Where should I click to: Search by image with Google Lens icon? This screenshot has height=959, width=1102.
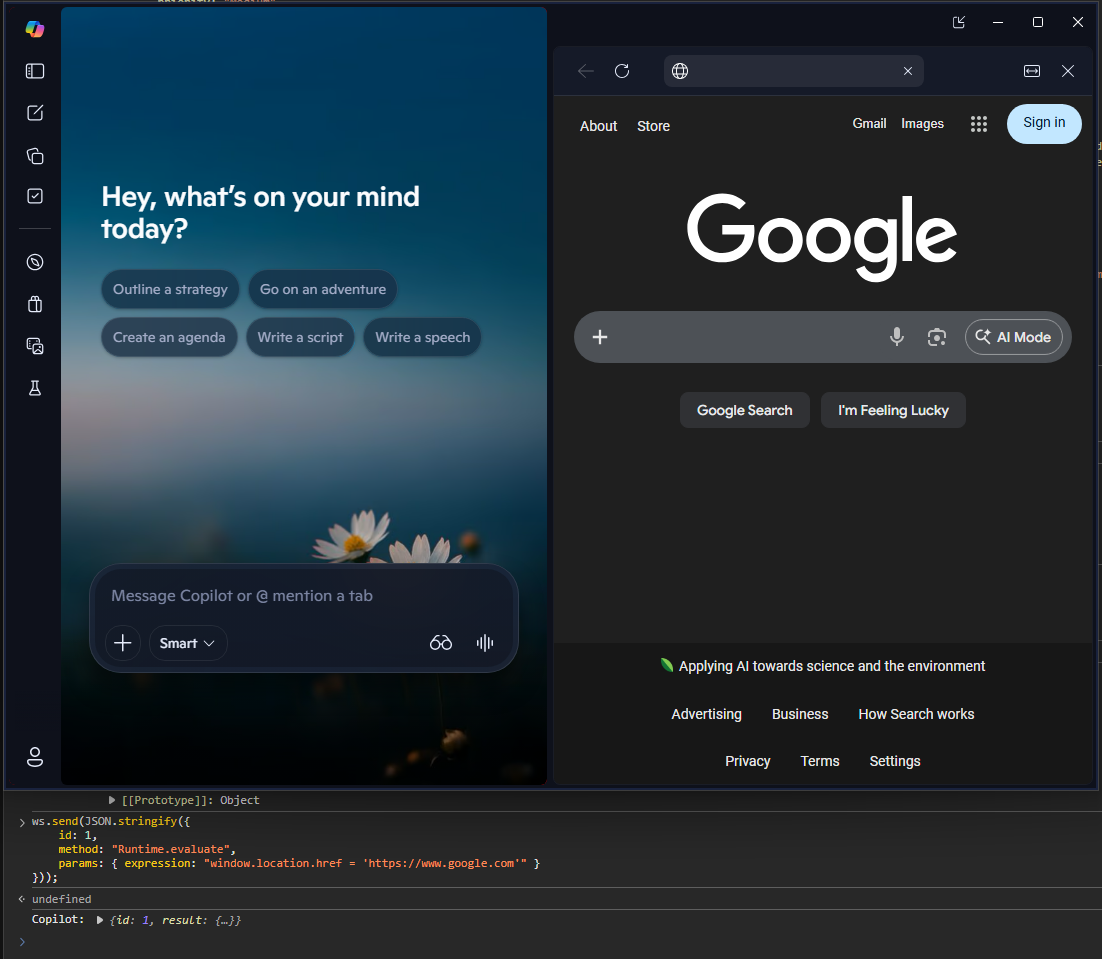pyautogui.click(x=937, y=337)
